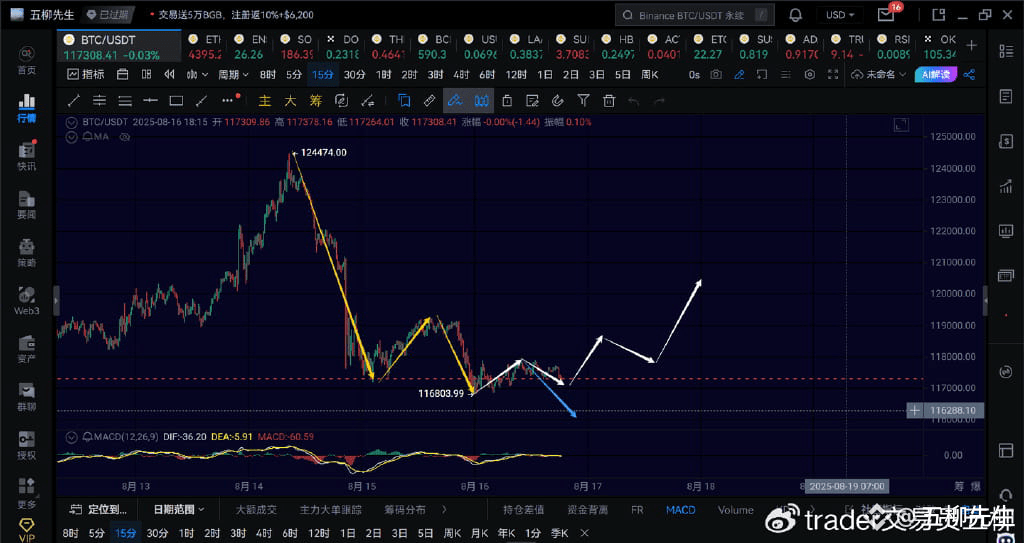Viewport: 1024px width, 543px height.
Task: Toggle the lock drawings icon
Action: [507, 101]
